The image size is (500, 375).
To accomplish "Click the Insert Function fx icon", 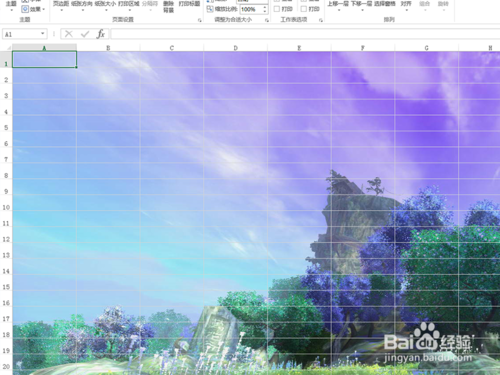I will point(101,34).
